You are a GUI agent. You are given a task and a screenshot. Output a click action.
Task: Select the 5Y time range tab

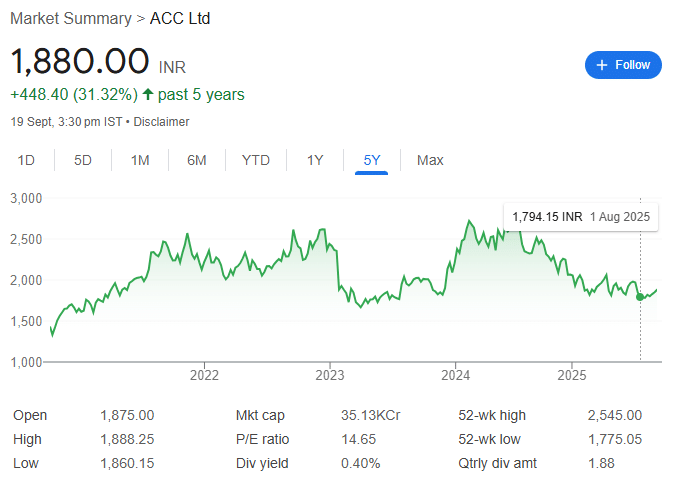[372, 160]
